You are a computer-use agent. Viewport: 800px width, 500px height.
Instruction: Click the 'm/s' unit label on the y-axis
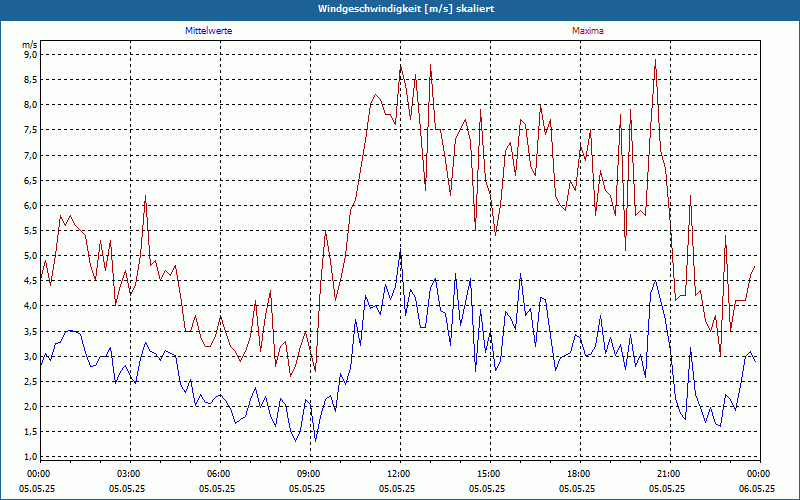(x=30, y=45)
